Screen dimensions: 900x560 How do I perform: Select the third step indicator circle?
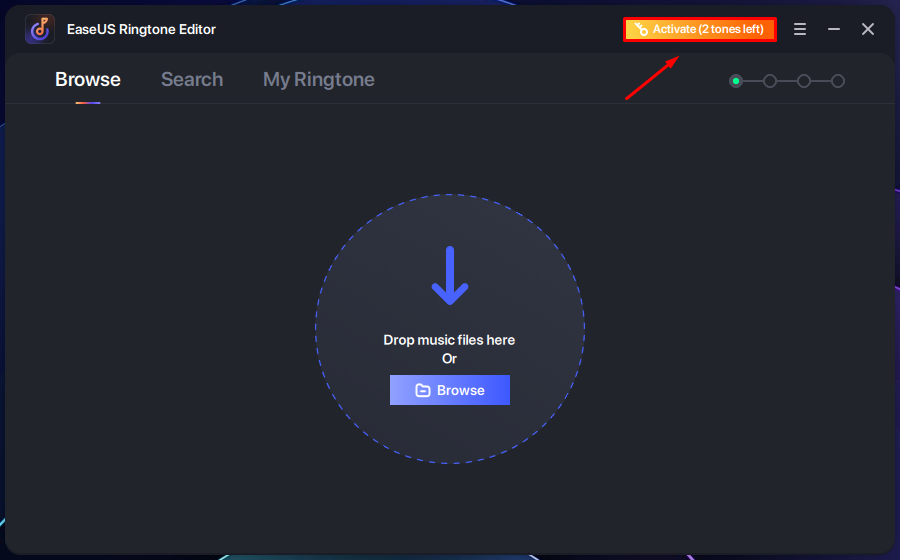click(x=804, y=81)
